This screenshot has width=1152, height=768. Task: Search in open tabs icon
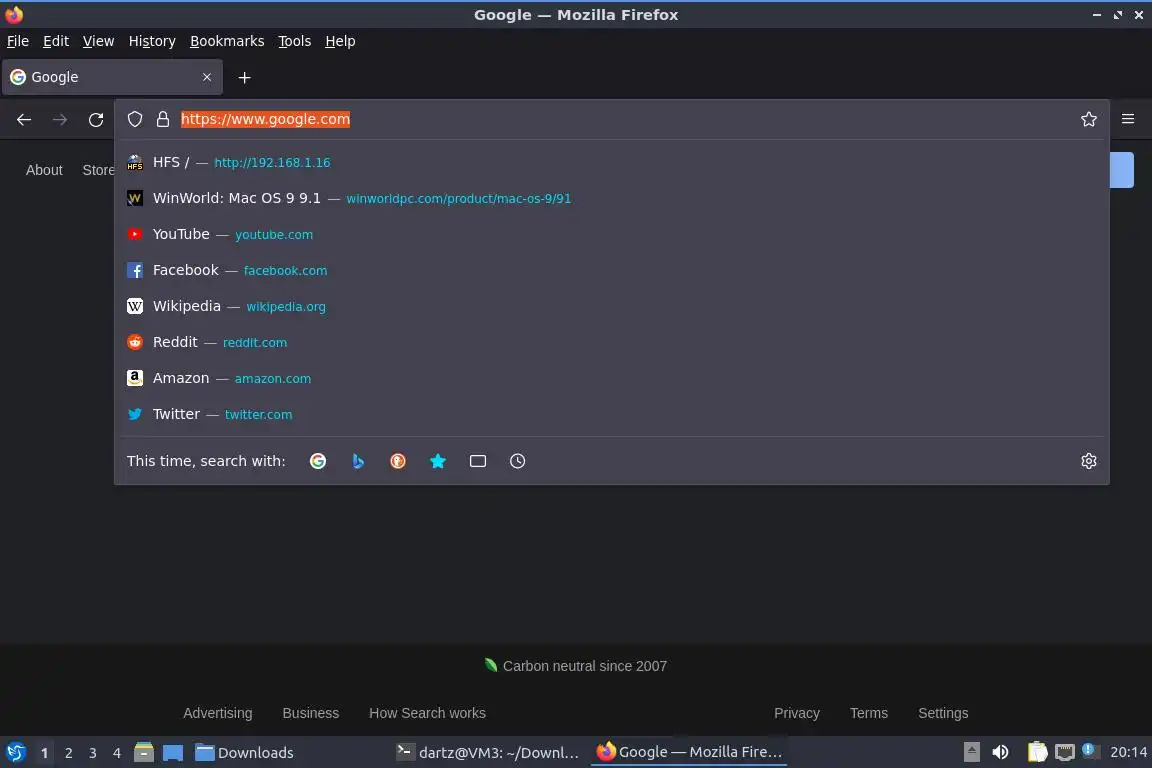click(x=478, y=461)
